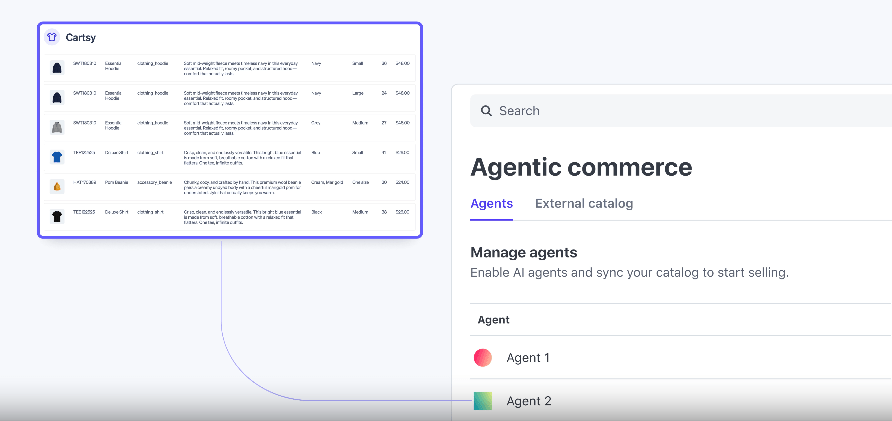Click the gray hoodie product icon

tap(57, 128)
